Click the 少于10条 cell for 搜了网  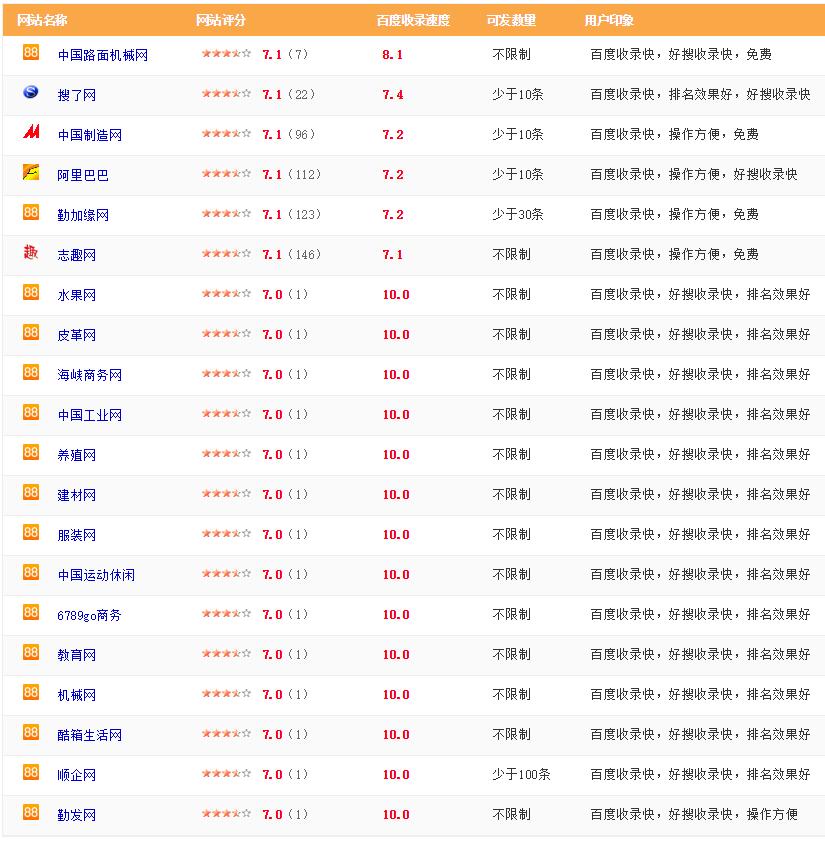[518, 94]
